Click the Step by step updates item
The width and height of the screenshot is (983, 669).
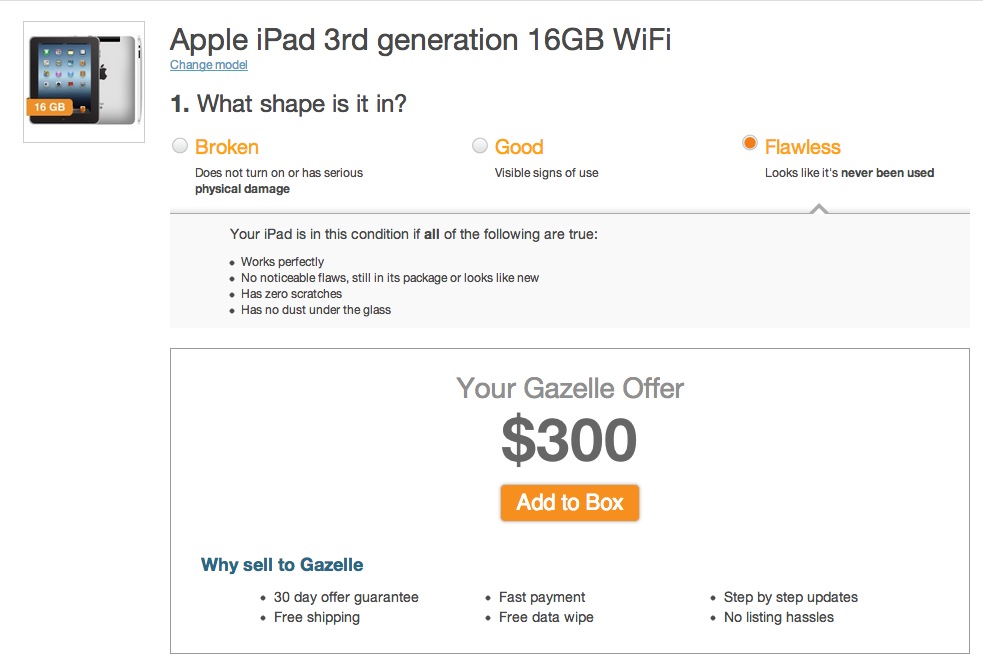tap(791, 597)
